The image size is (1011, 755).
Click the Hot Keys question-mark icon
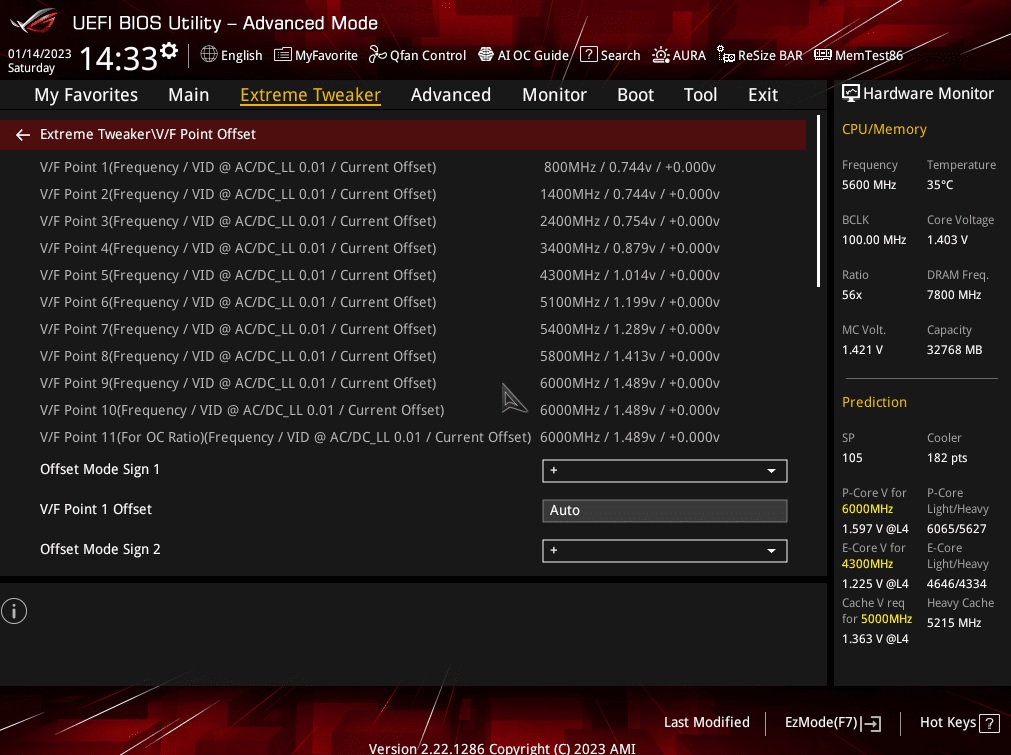click(989, 723)
